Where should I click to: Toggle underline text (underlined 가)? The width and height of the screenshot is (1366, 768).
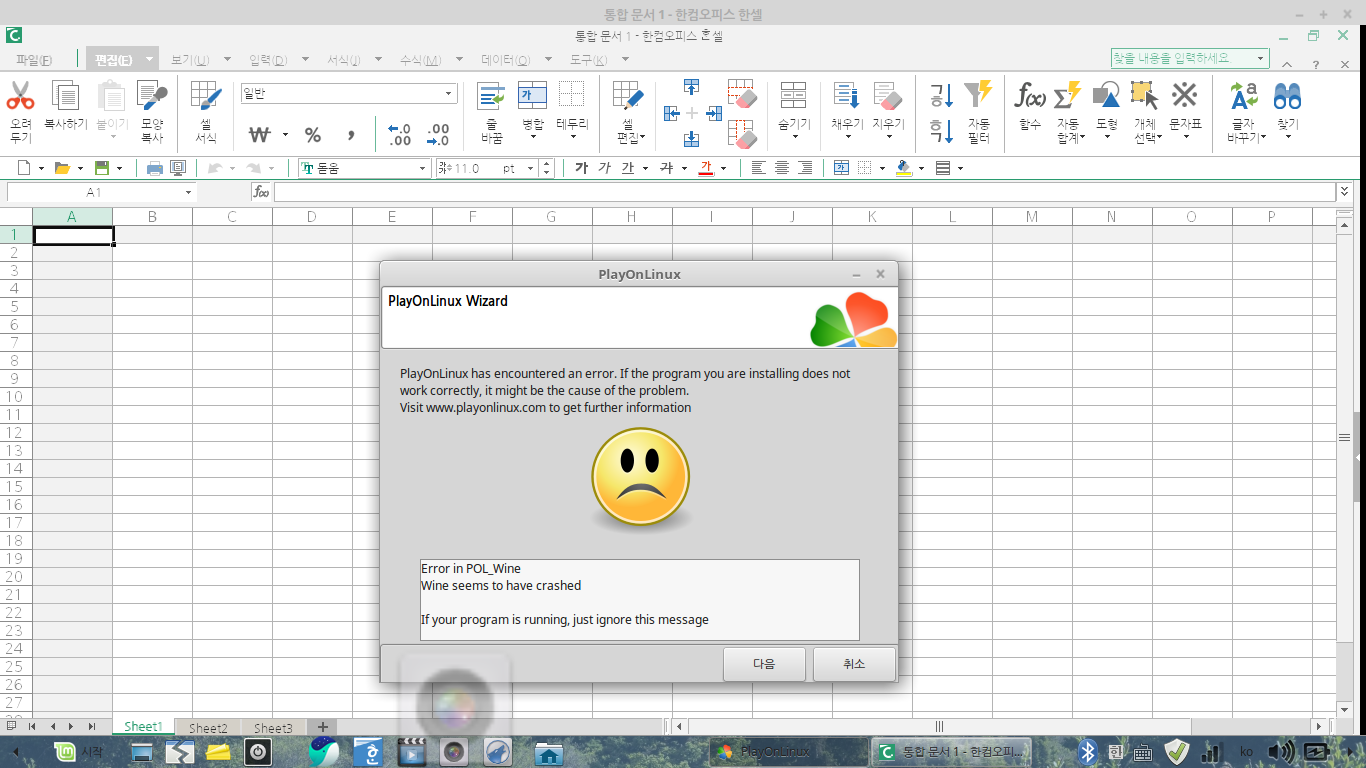pos(627,168)
